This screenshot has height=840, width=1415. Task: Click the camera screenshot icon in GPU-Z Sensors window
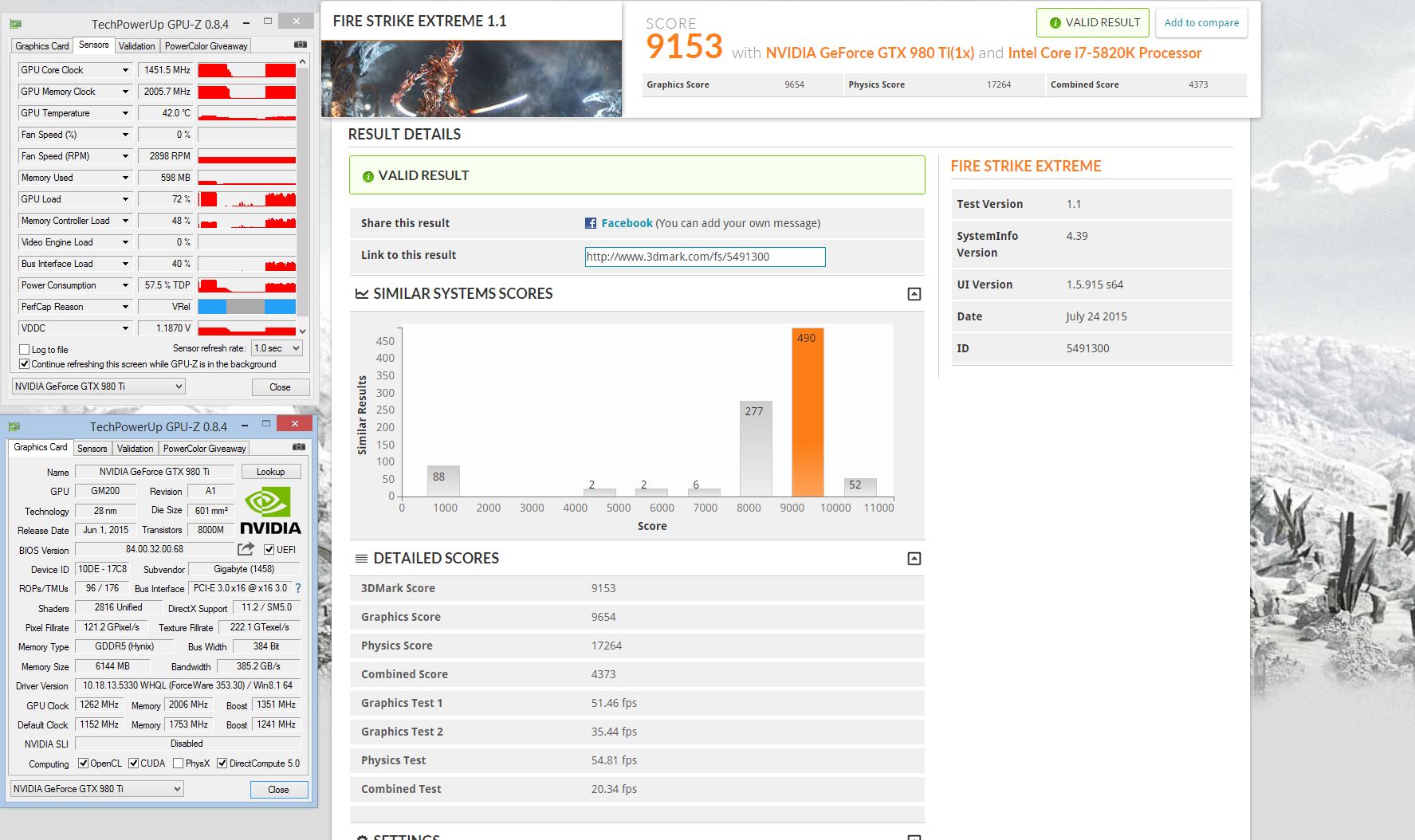click(x=300, y=45)
